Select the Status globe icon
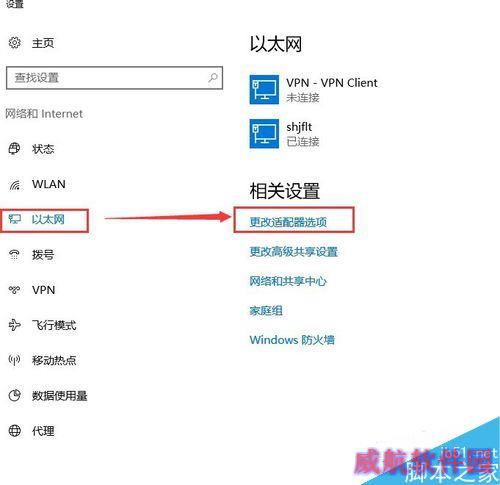This screenshot has height=485, width=500. (14, 148)
